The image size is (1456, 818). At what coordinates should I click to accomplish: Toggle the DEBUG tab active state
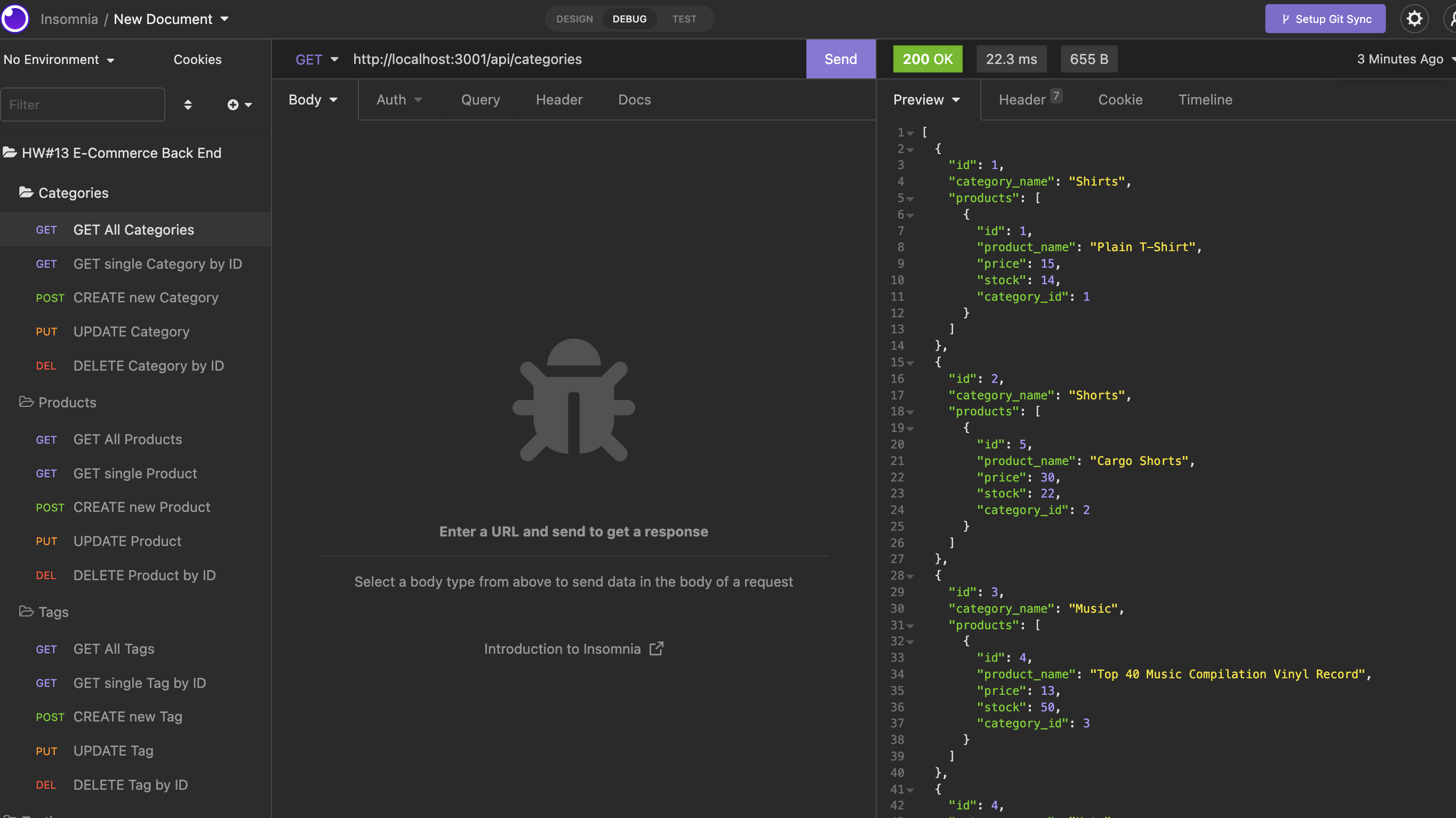[629, 18]
